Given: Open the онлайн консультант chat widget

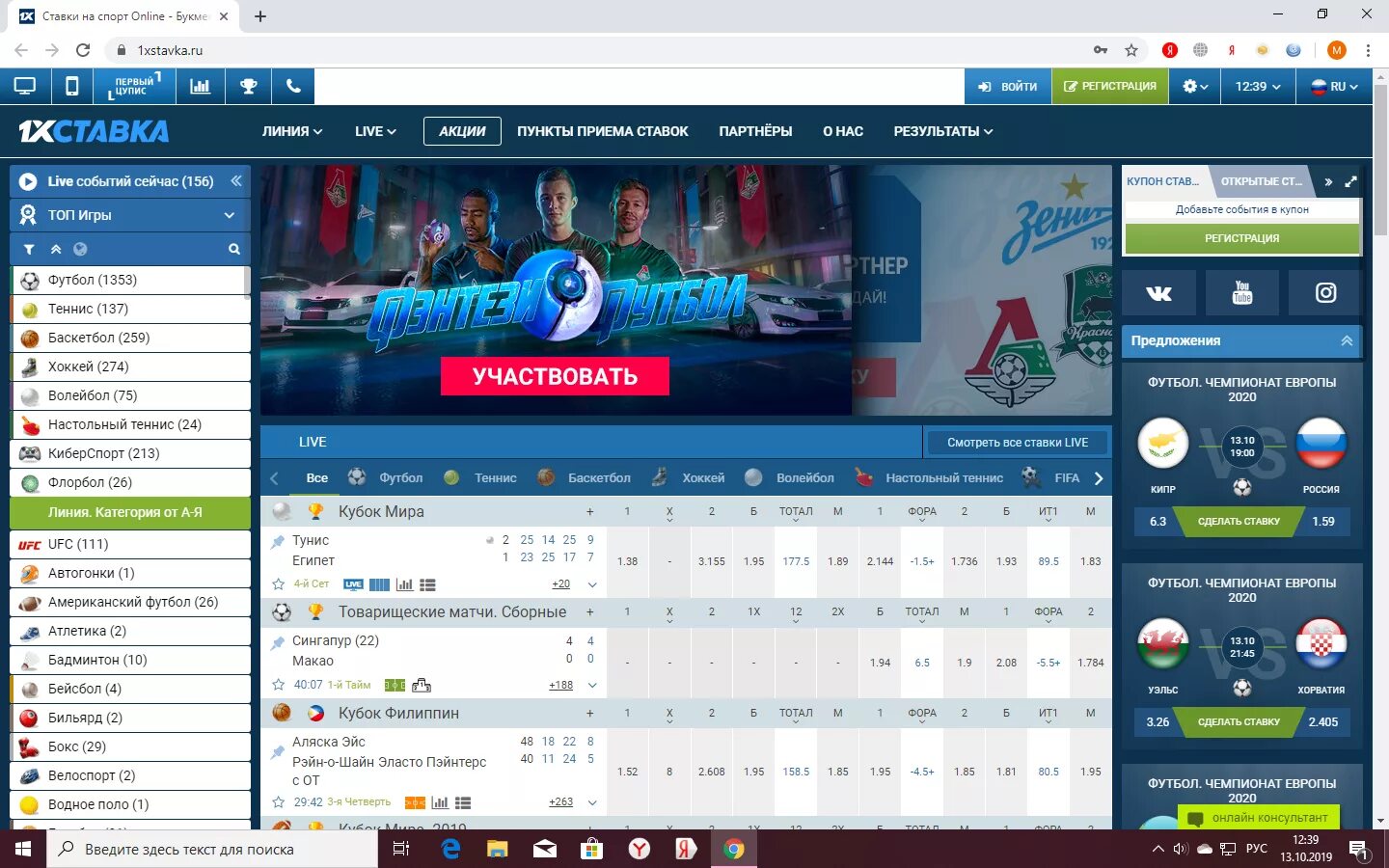Looking at the screenshot, I should [1259, 818].
